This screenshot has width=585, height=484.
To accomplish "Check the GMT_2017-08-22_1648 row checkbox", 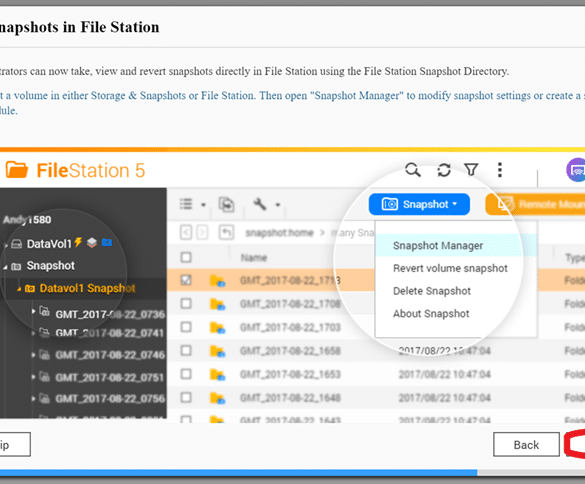I will click(x=186, y=397).
